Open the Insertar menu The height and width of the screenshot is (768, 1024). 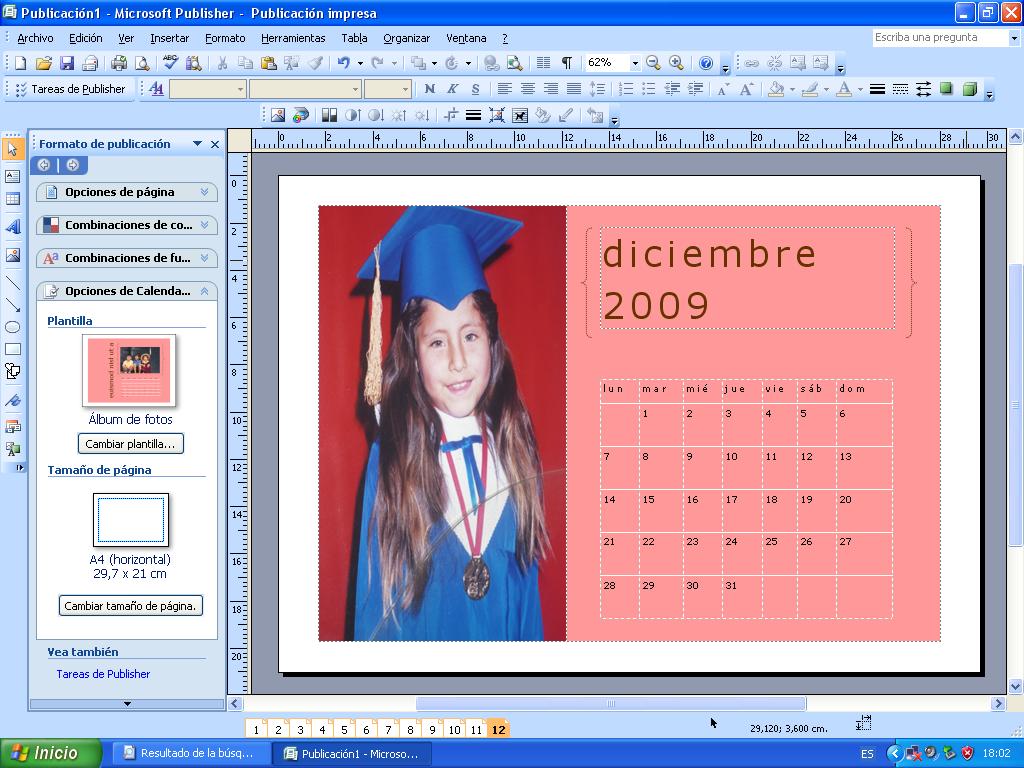[x=169, y=37]
